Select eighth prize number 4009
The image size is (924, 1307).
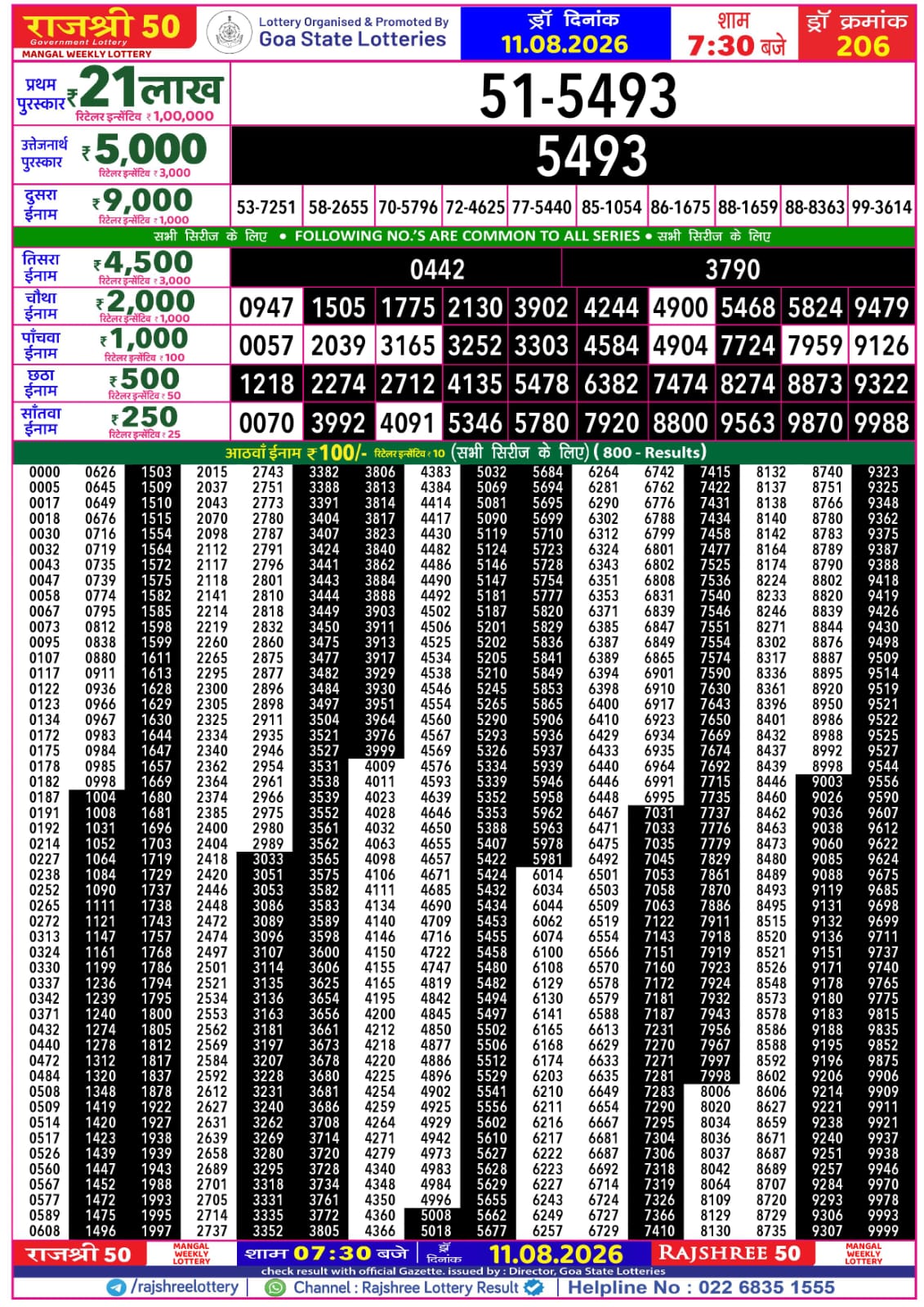[x=380, y=767]
